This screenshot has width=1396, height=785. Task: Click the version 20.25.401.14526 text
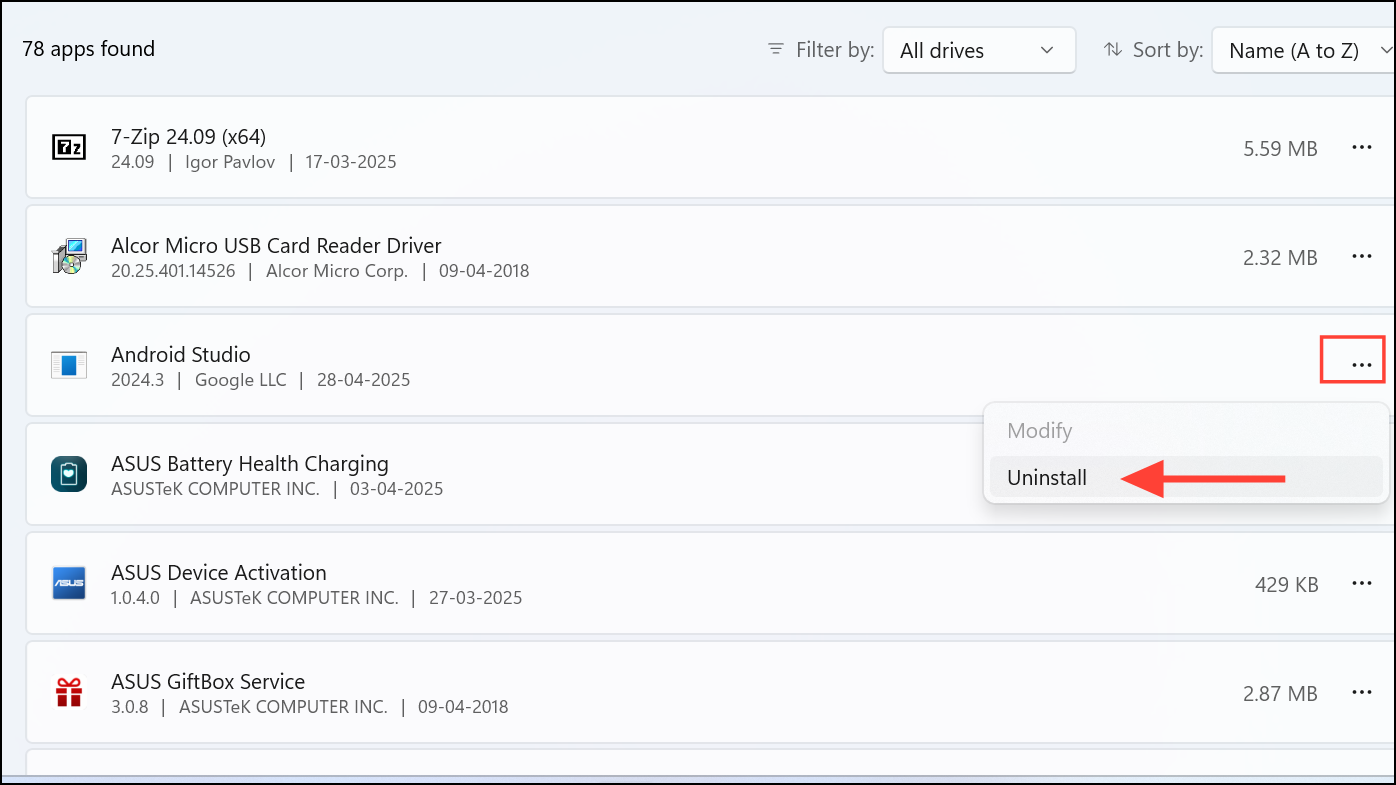pos(174,271)
